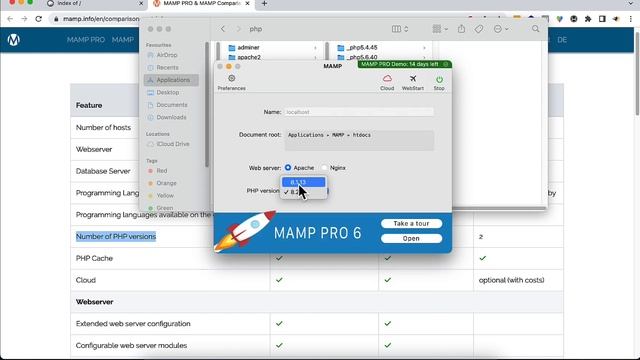Screen dimensions: 640x360
Task: Select the Nginx radio button
Action: [x=324, y=168]
